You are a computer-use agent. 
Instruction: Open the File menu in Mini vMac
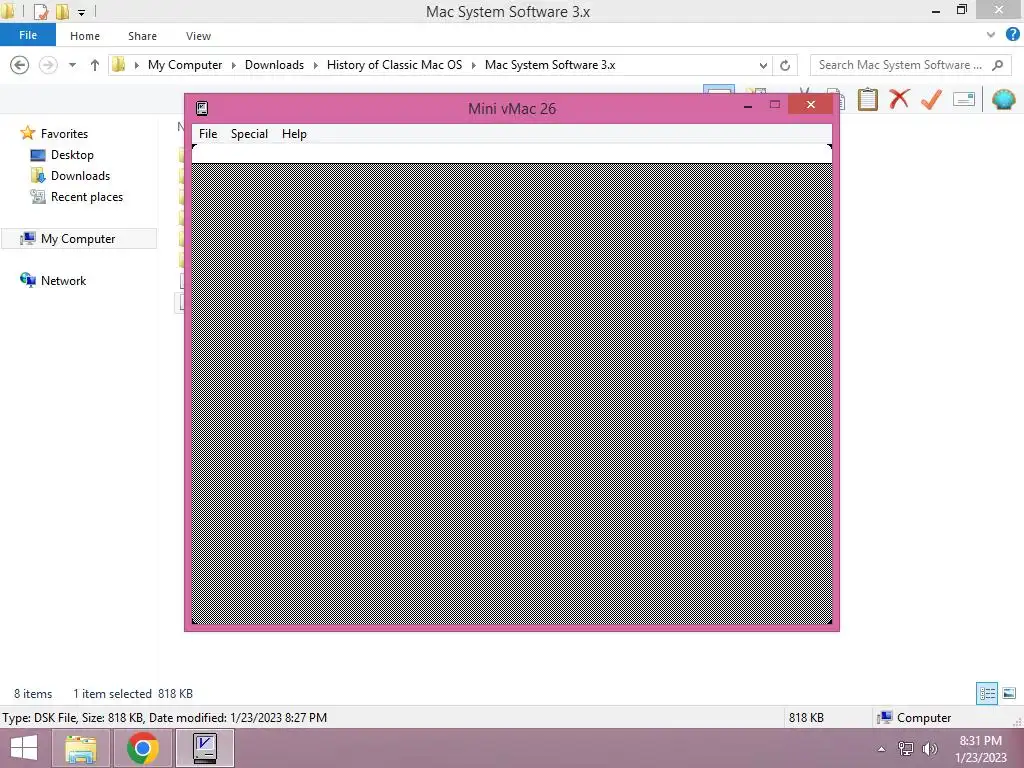[208, 134]
